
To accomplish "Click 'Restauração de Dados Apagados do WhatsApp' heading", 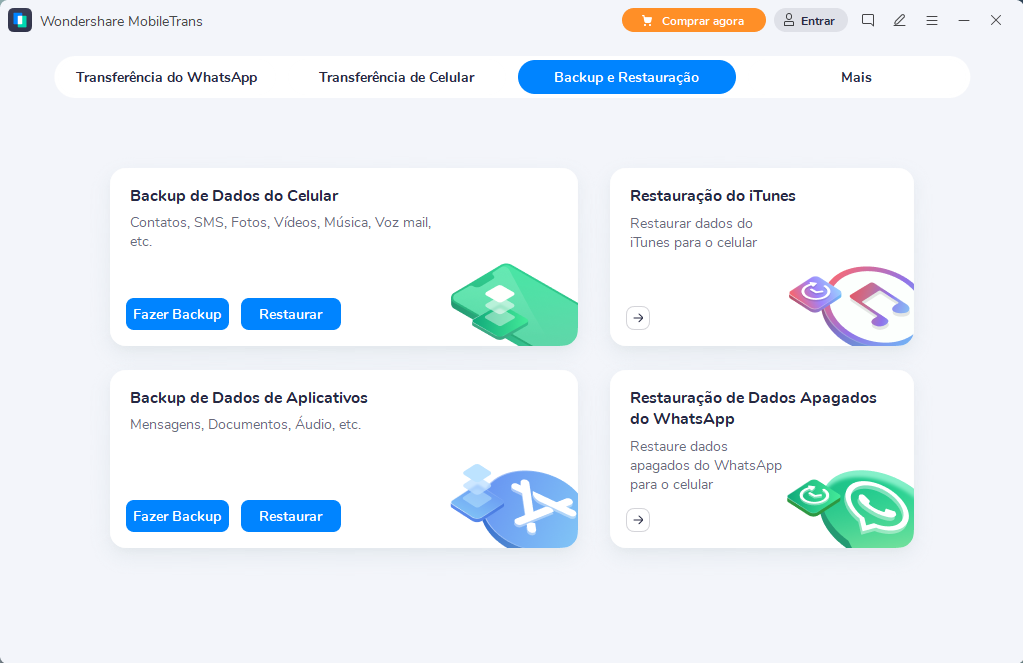I will [x=754, y=408].
